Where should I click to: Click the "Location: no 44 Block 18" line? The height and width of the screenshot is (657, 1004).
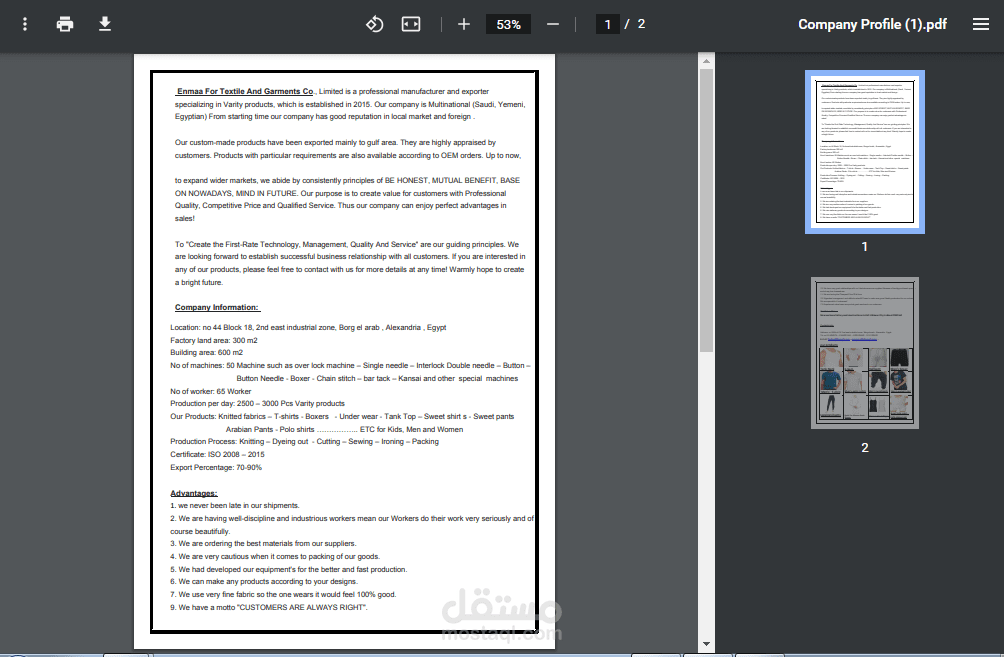pyautogui.click(x=308, y=327)
